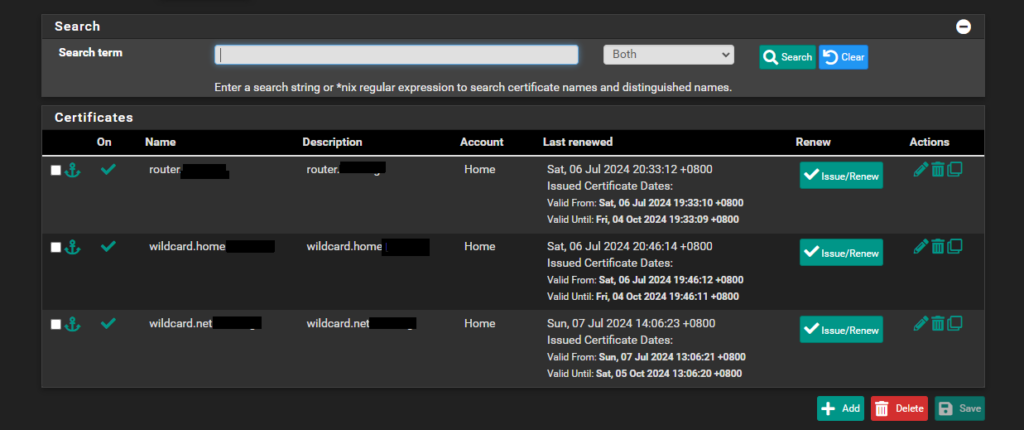Check the wildcard.net certificate row checkbox
Image resolution: width=1024 pixels, height=430 pixels.
coord(56,324)
